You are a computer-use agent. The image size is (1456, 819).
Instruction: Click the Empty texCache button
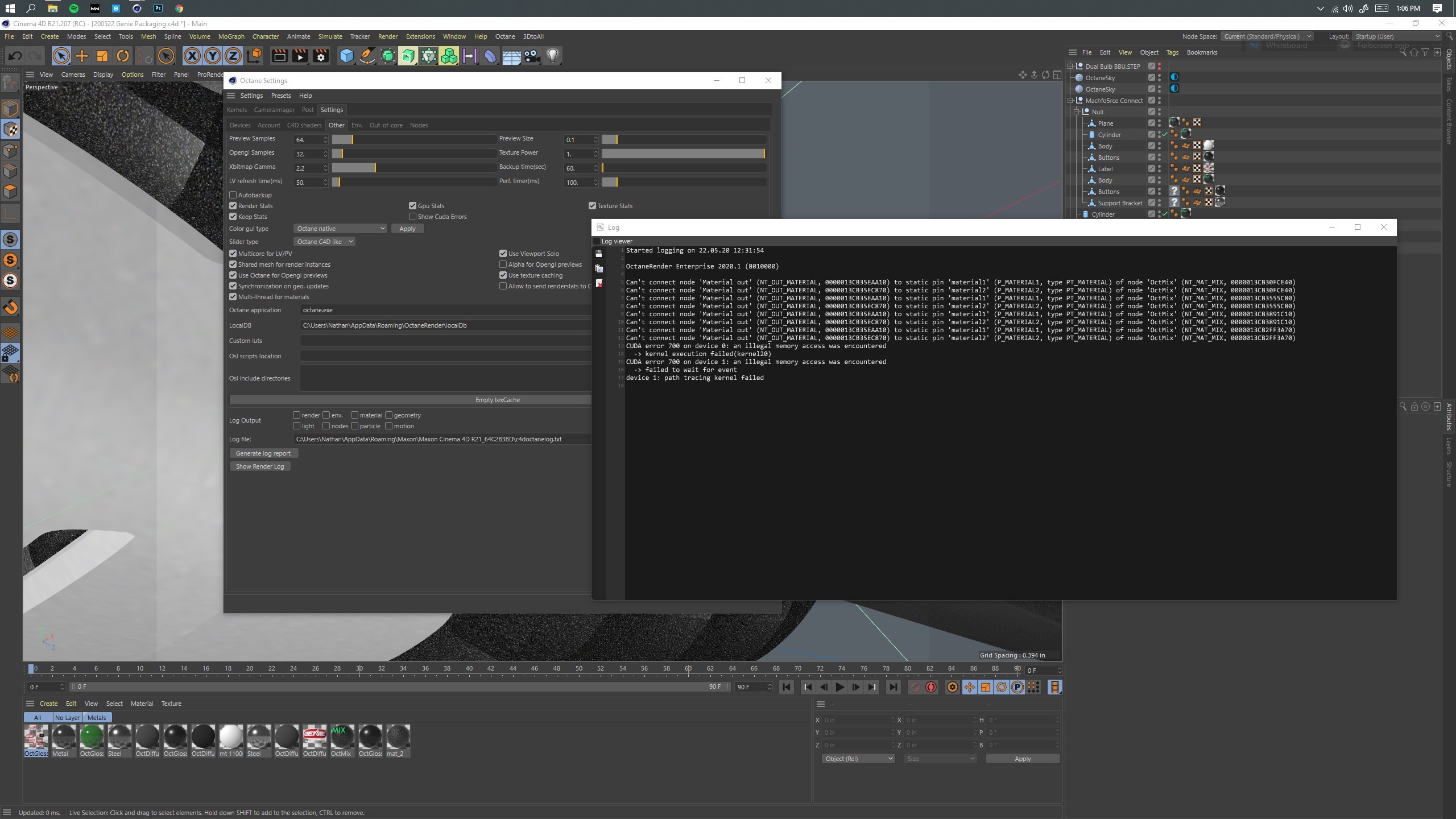click(497, 400)
